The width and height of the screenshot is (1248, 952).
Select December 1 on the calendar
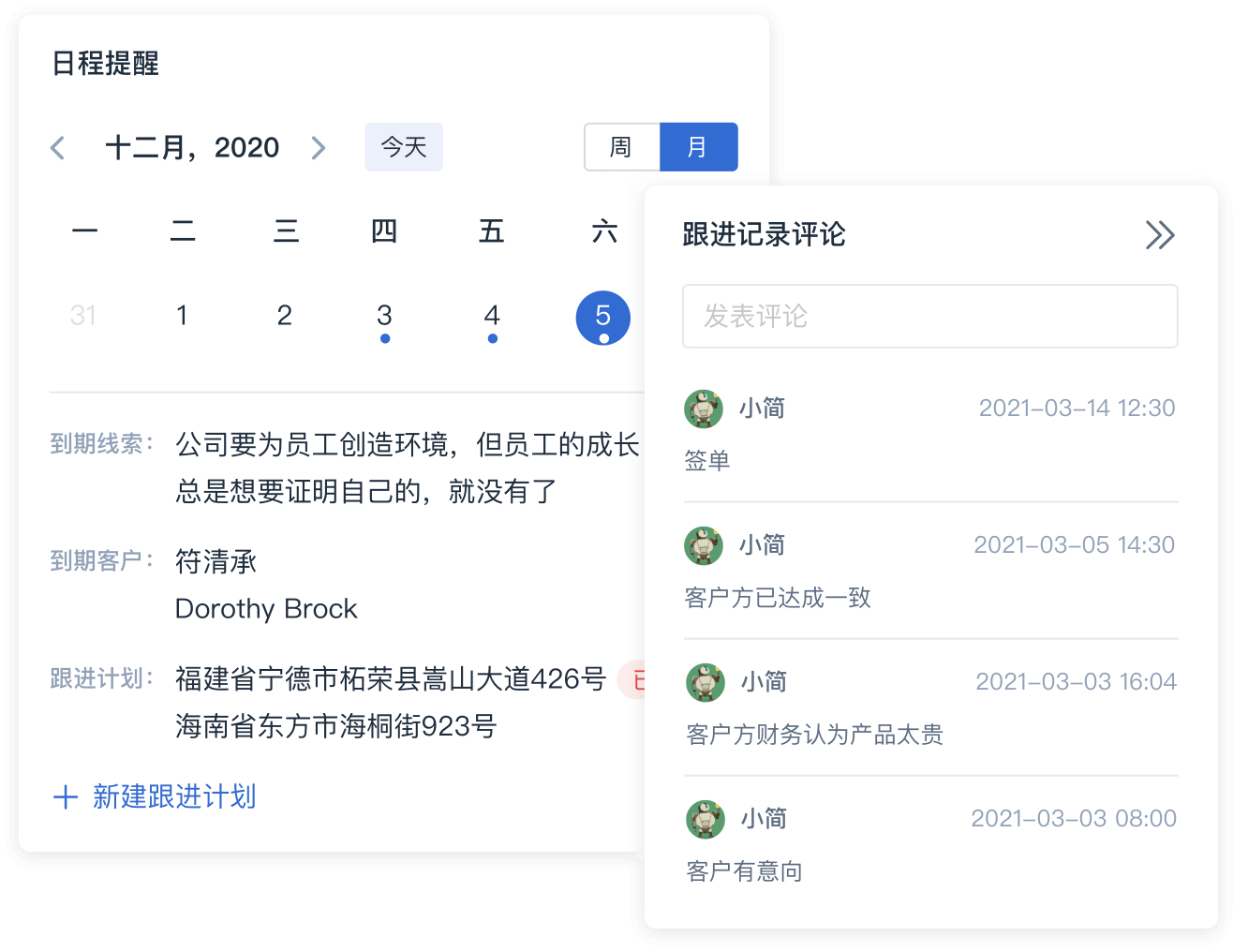pyautogui.click(x=182, y=316)
